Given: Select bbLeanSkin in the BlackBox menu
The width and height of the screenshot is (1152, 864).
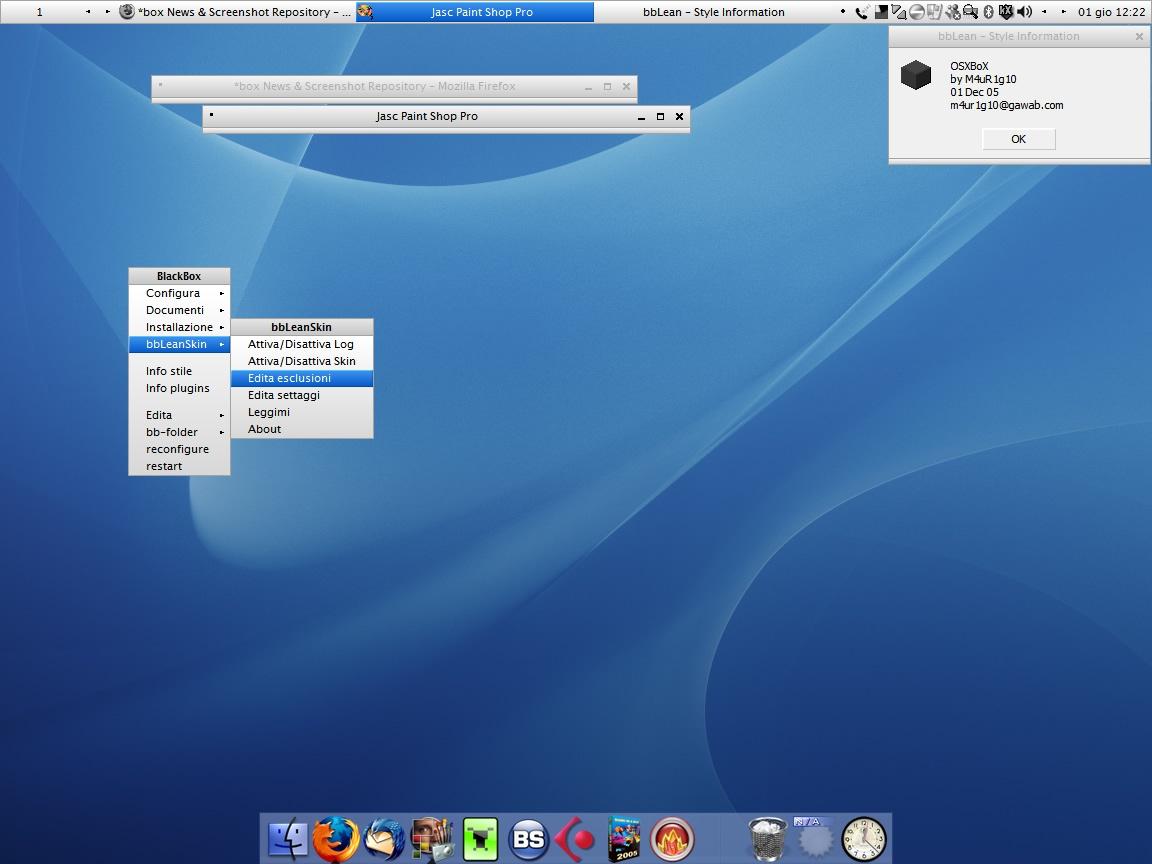Looking at the screenshot, I should point(179,344).
